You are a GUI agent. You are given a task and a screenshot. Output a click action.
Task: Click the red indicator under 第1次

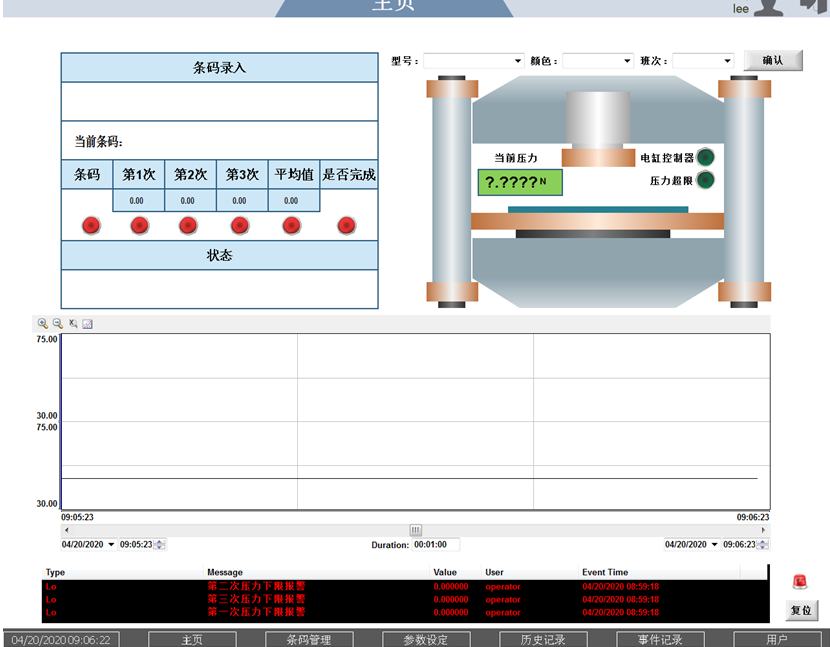tap(140, 226)
